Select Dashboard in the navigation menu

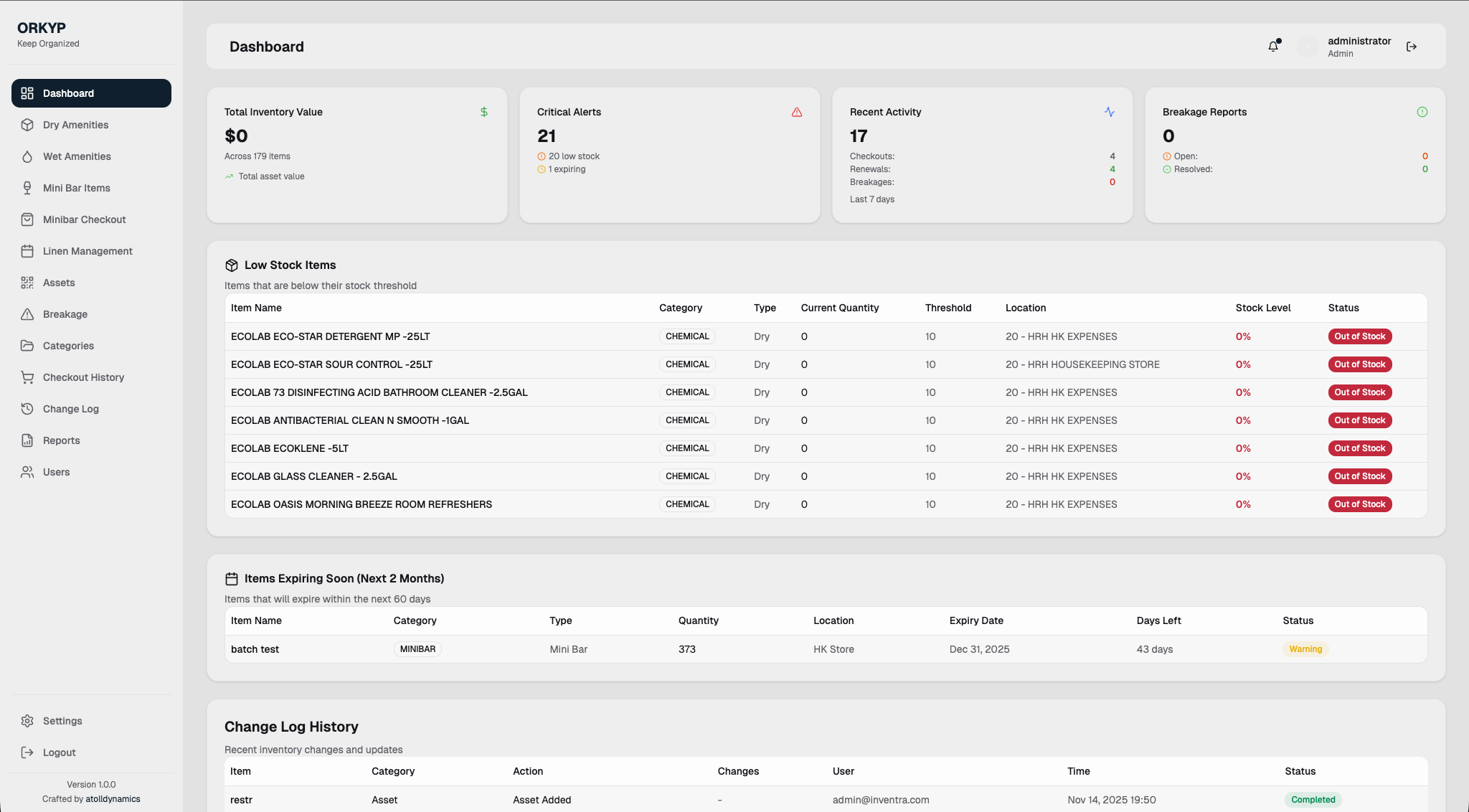pos(69,93)
